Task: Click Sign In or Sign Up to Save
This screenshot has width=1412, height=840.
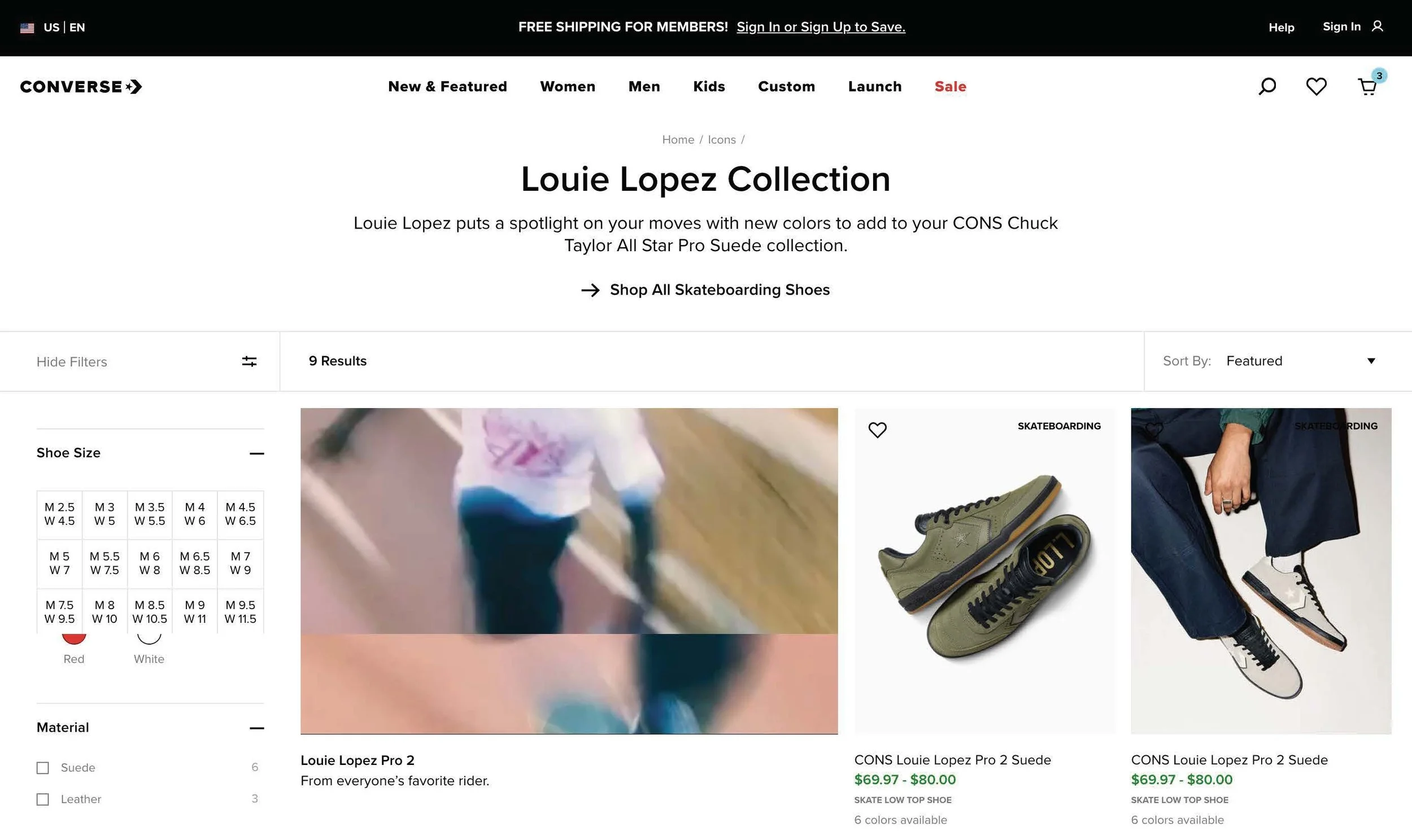Action: [820, 27]
